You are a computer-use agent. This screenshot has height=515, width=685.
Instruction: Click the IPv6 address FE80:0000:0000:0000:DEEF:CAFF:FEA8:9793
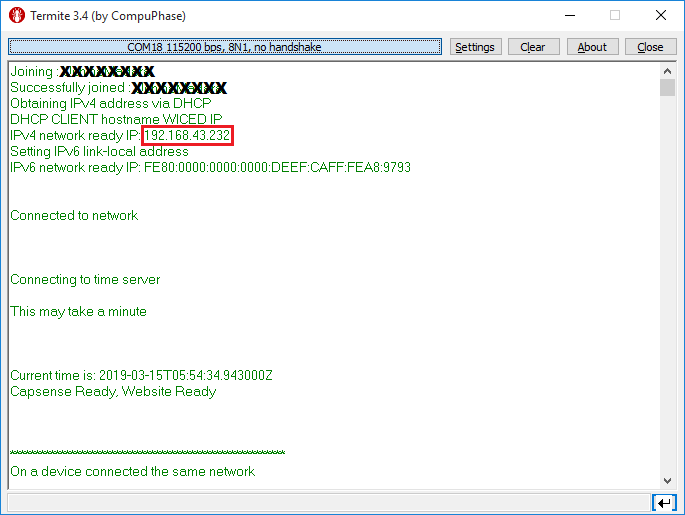point(277,167)
